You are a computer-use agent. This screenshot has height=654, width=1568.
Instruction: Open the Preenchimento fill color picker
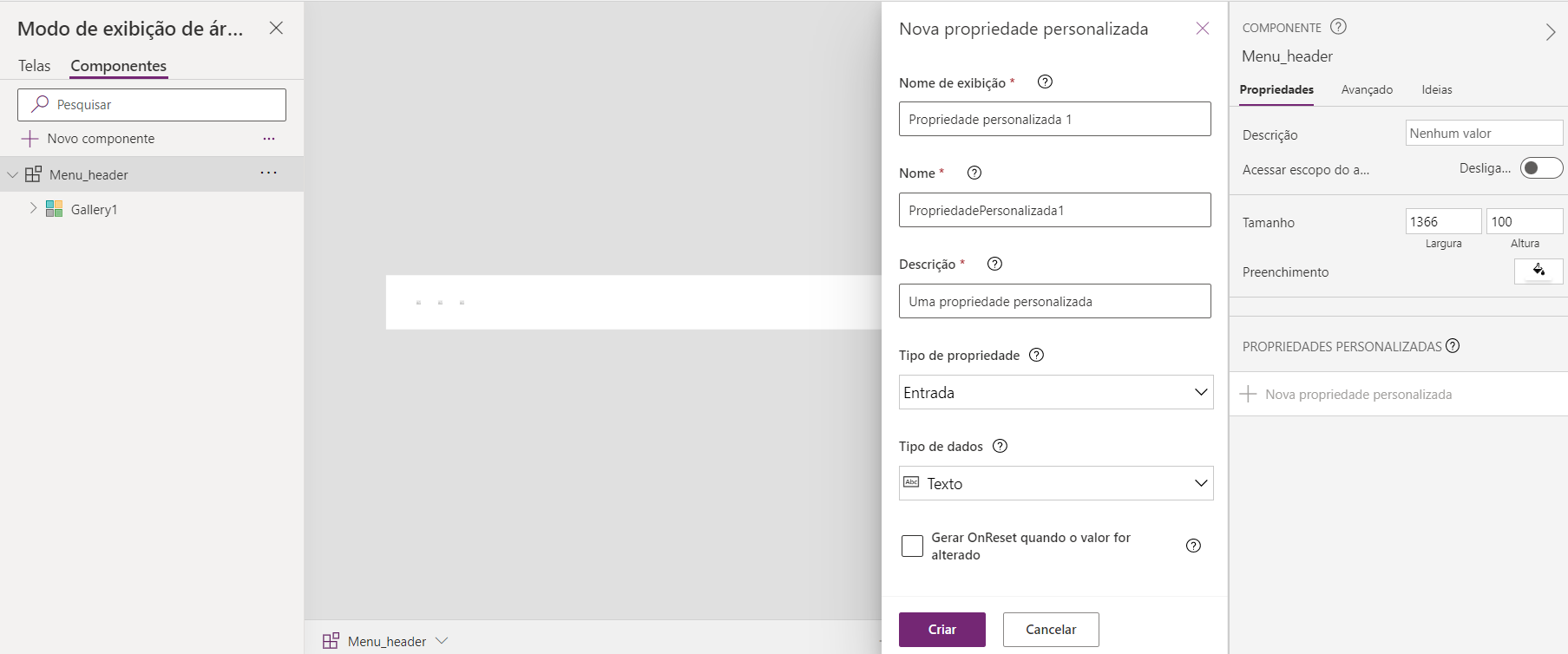pyautogui.click(x=1538, y=271)
